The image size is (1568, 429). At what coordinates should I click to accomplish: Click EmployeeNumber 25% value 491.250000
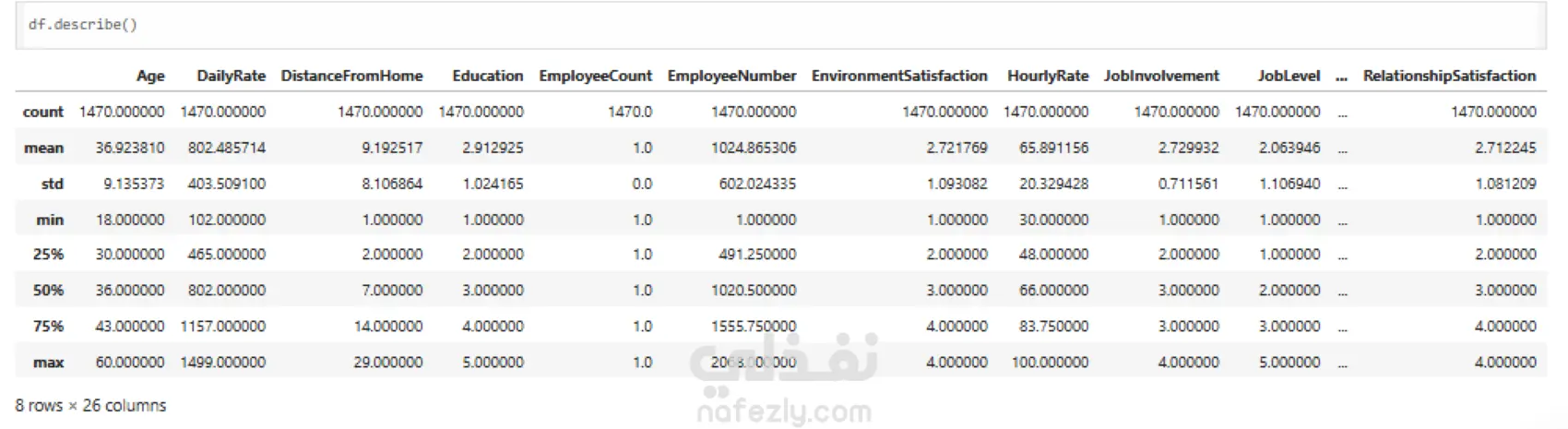coord(757,255)
